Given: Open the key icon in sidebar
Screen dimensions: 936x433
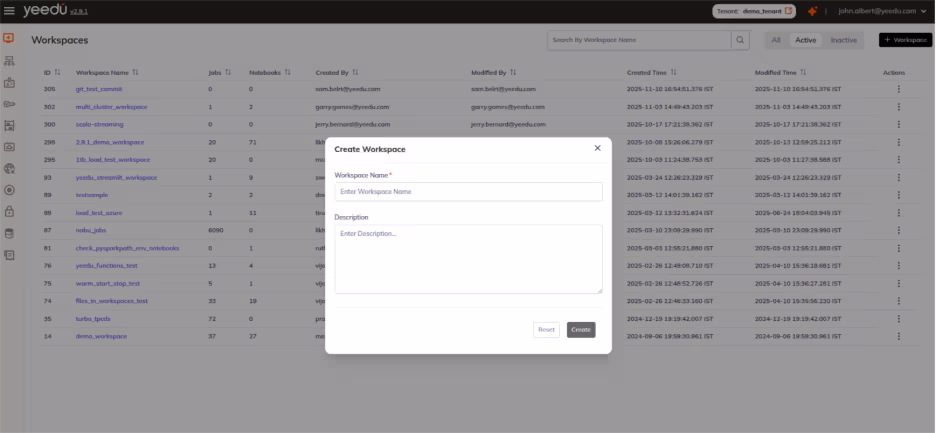Looking at the screenshot, I should (9, 104).
